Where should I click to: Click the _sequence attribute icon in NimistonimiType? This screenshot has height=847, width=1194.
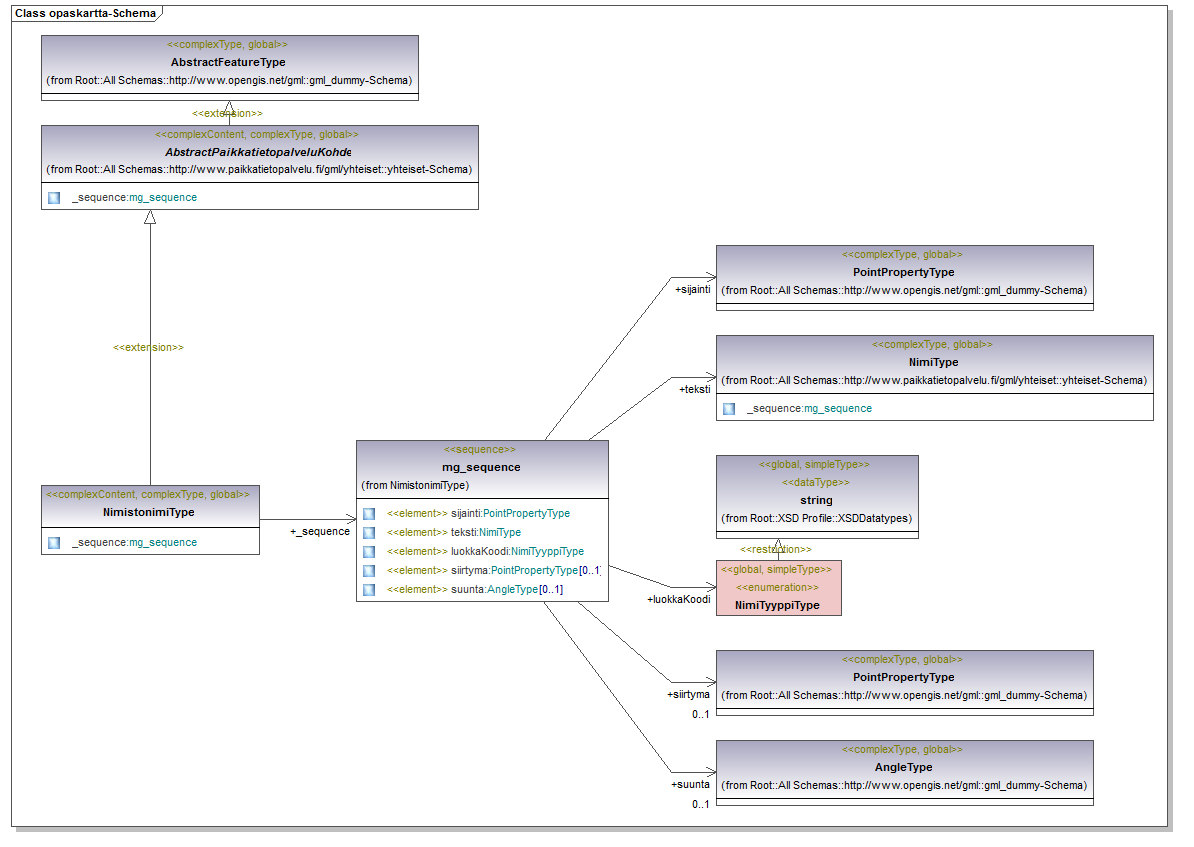(54, 542)
